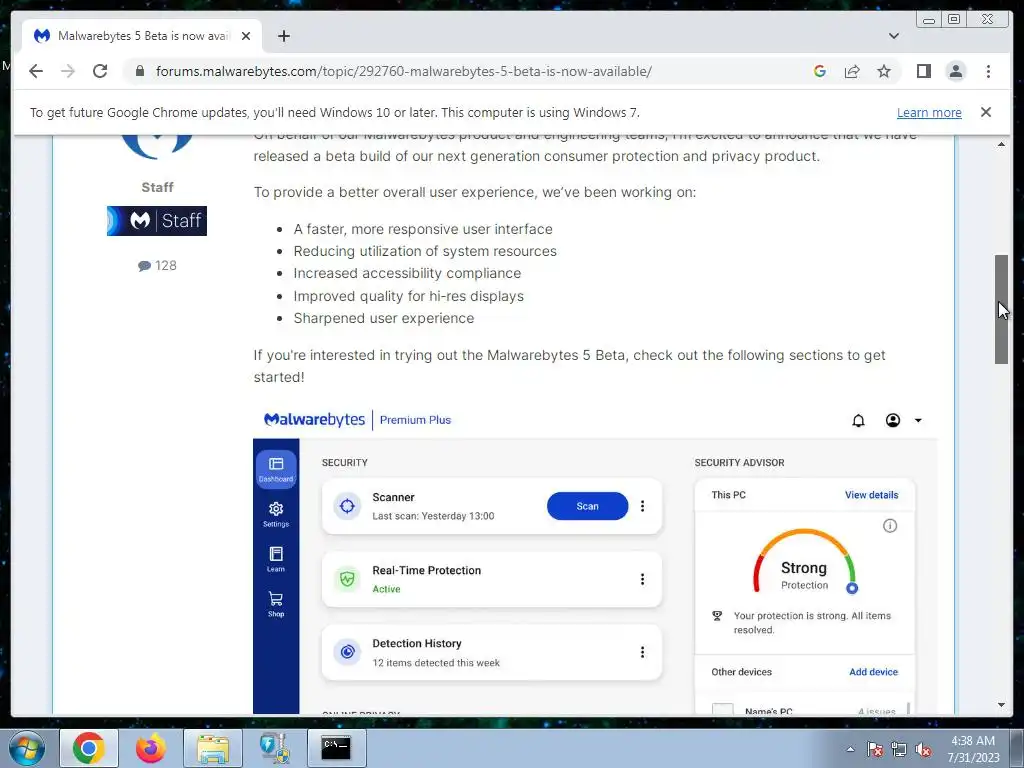Open the tab search dropdown chevron
The height and width of the screenshot is (768, 1024).
894,36
